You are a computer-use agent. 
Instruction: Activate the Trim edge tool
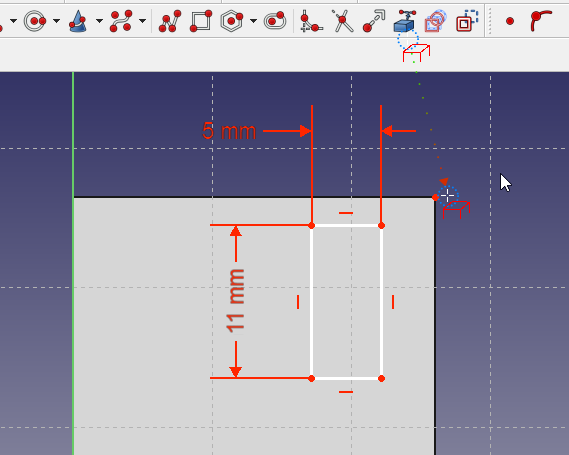pyautogui.click(x=342, y=21)
